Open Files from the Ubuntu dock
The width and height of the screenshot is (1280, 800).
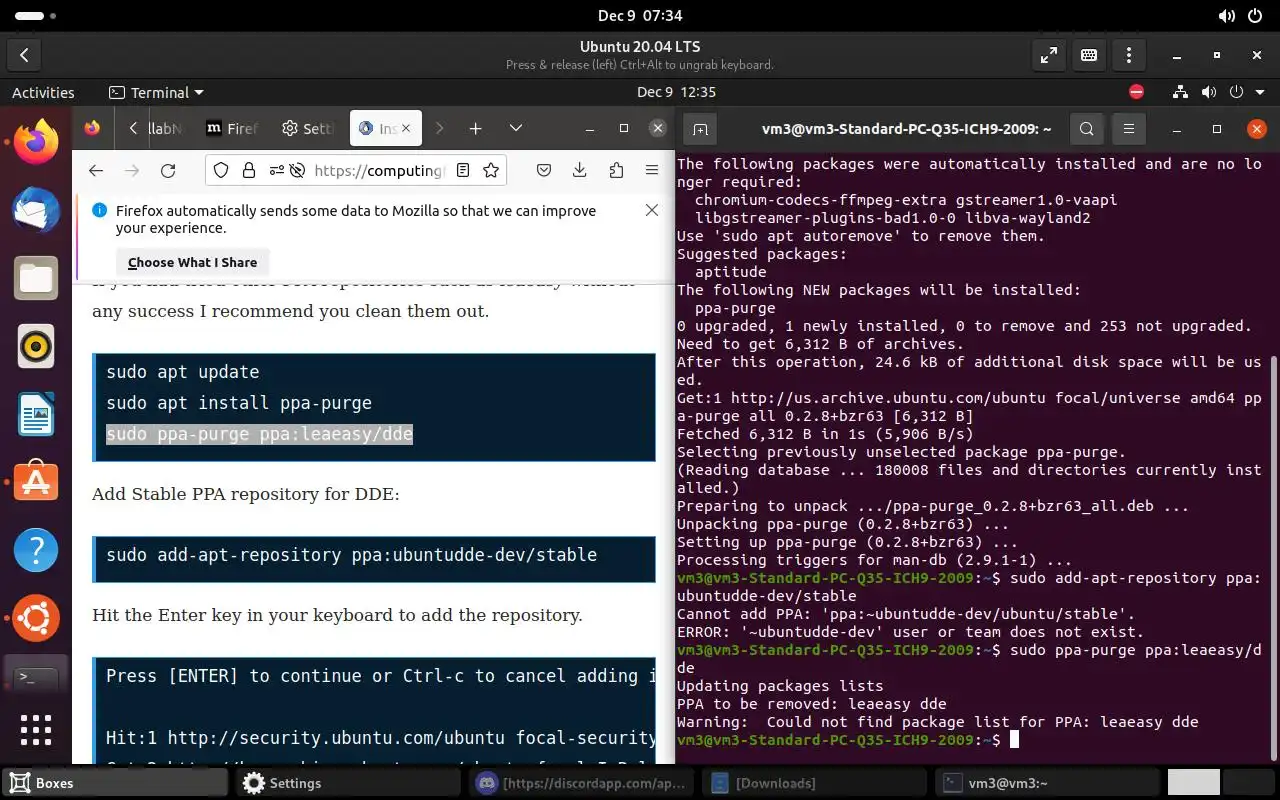click(x=36, y=277)
